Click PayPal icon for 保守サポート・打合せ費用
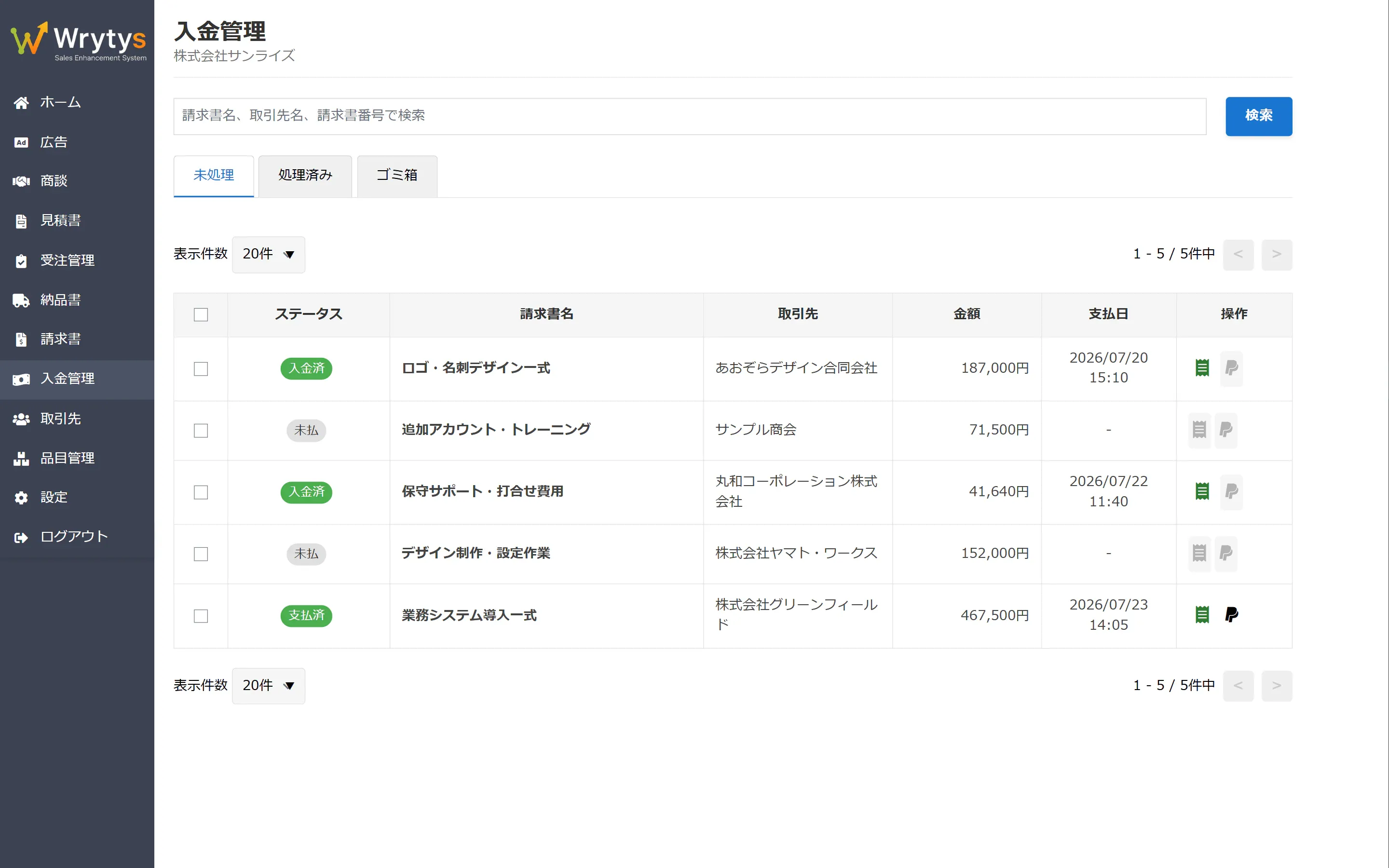 click(x=1231, y=491)
